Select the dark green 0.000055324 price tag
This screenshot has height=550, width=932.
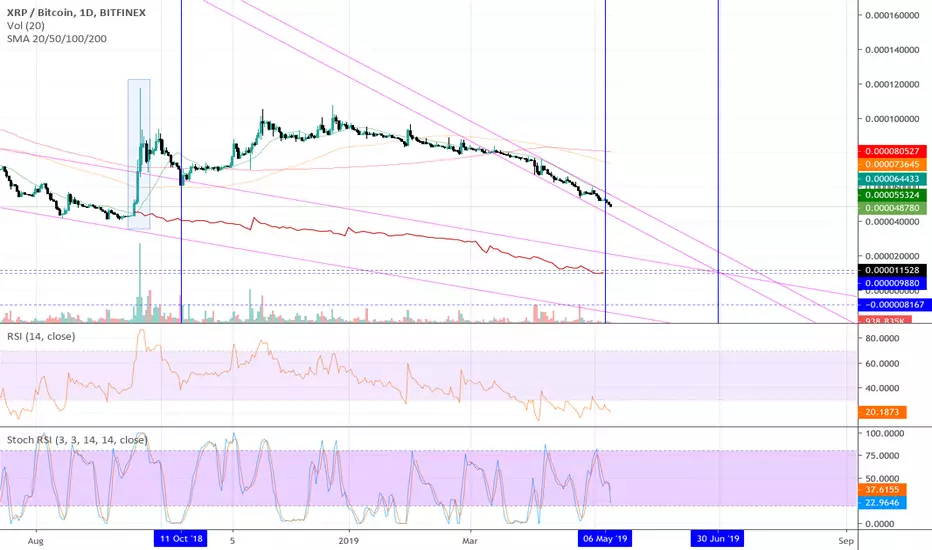click(892, 195)
